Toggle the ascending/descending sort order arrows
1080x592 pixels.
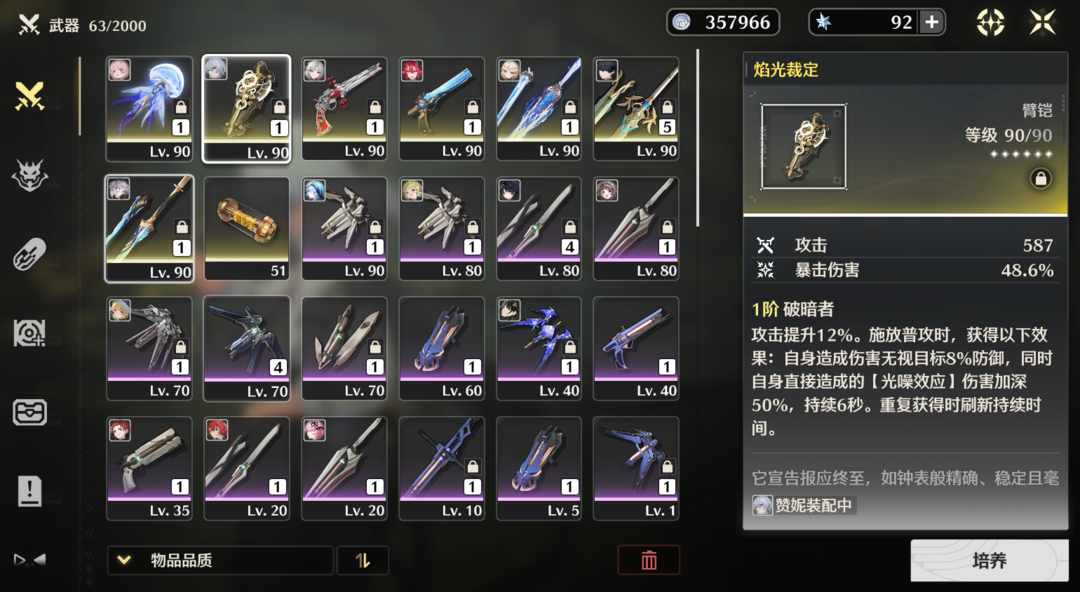(363, 560)
